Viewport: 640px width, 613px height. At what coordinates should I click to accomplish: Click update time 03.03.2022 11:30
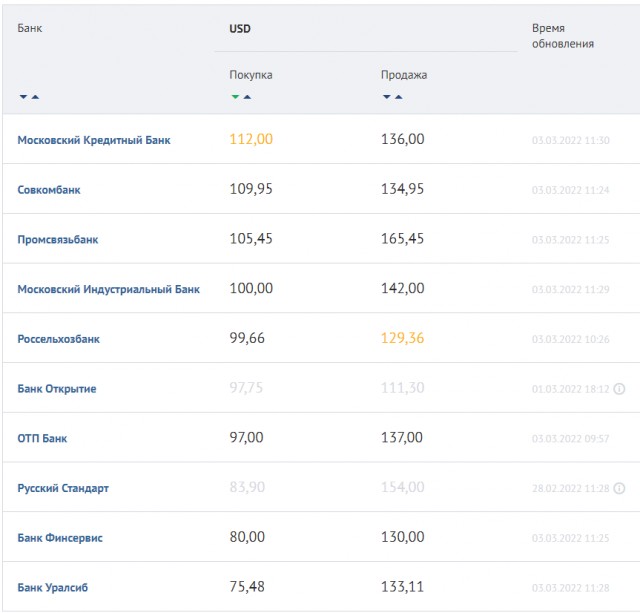tap(571, 140)
